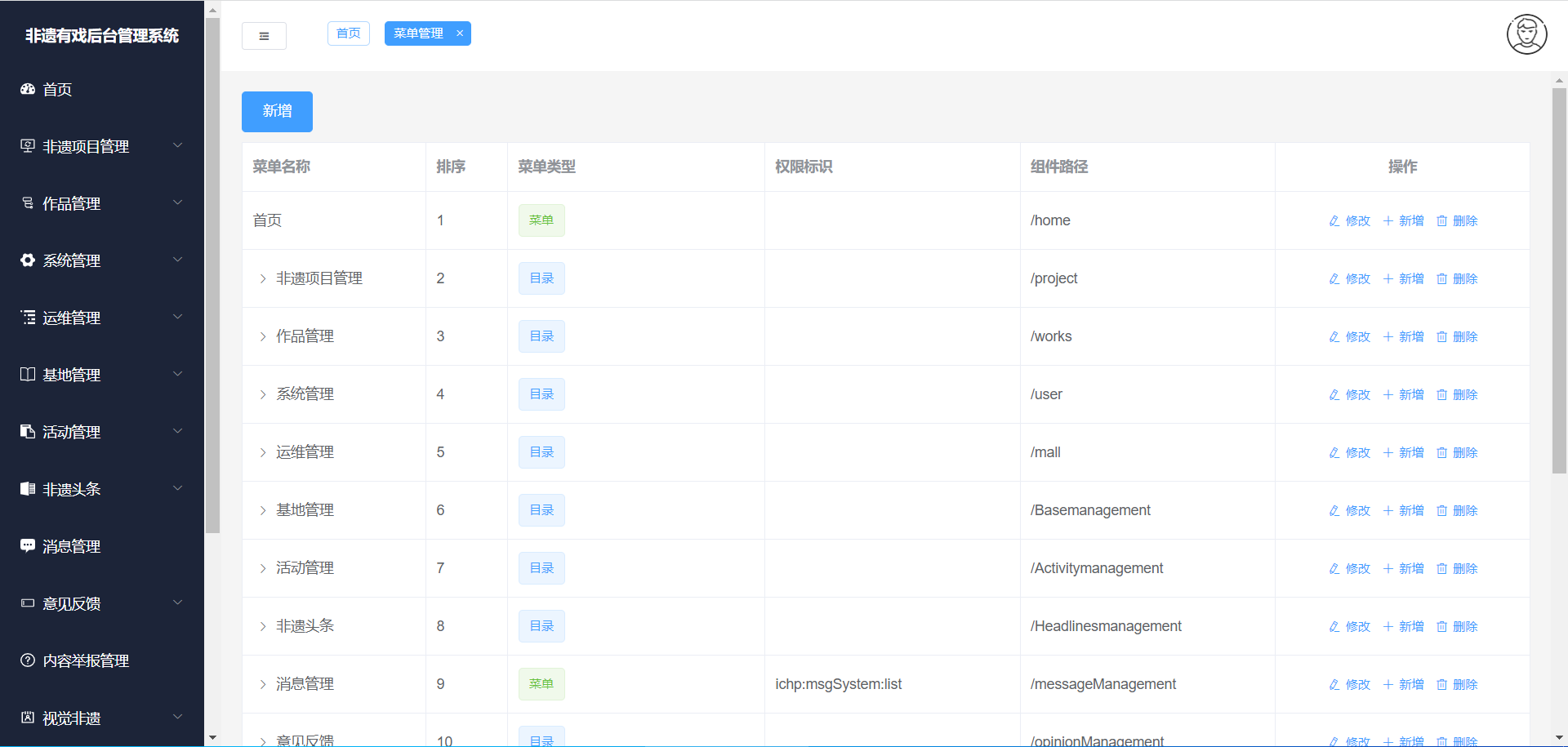Click the sidebar scrollbar down arrow

pyautogui.click(x=212, y=738)
